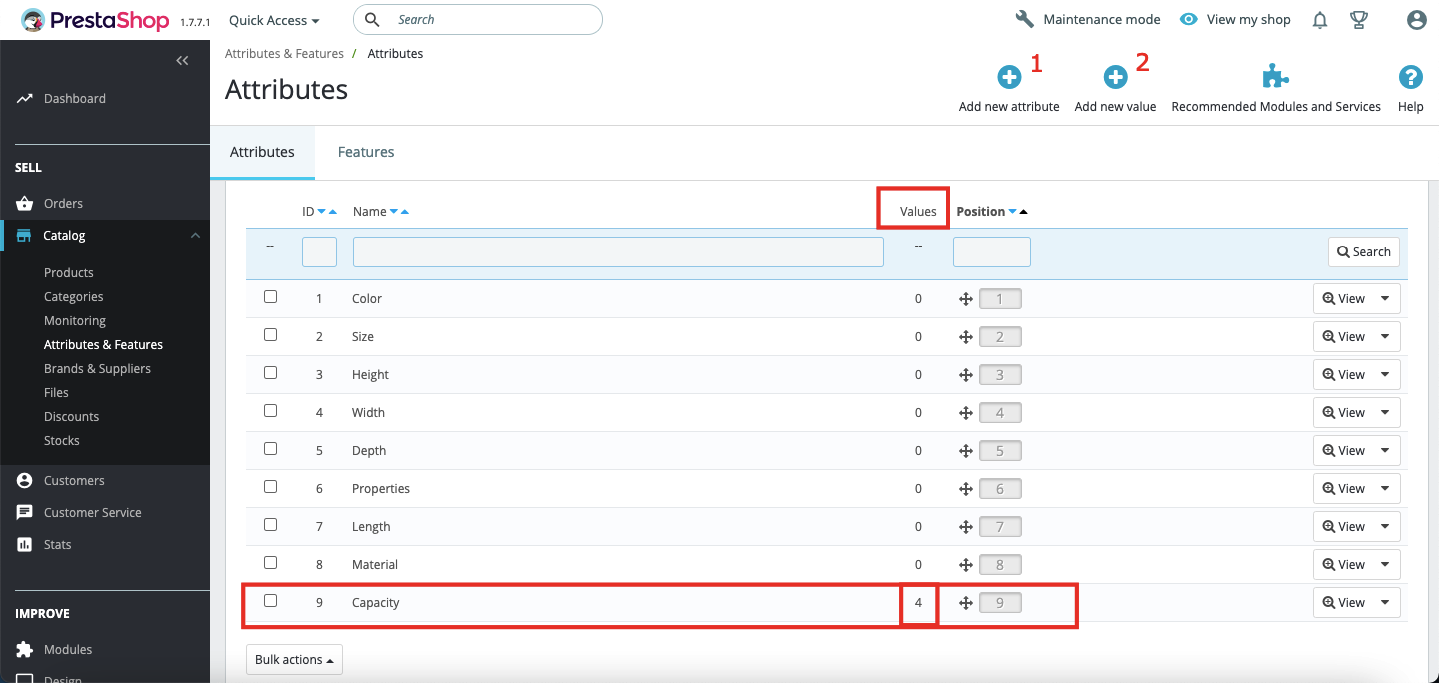The height and width of the screenshot is (683, 1439).
Task: Open the action dropdown arrow for Properties row
Action: (x=1385, y=489)
